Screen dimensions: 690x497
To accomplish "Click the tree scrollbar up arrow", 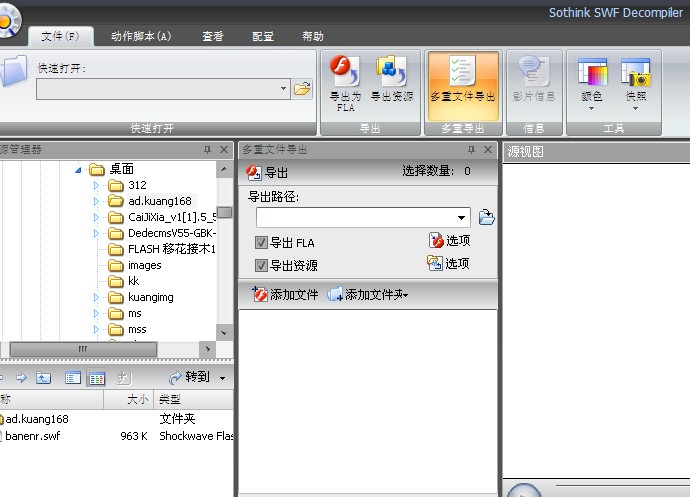I will pos(224,169).
